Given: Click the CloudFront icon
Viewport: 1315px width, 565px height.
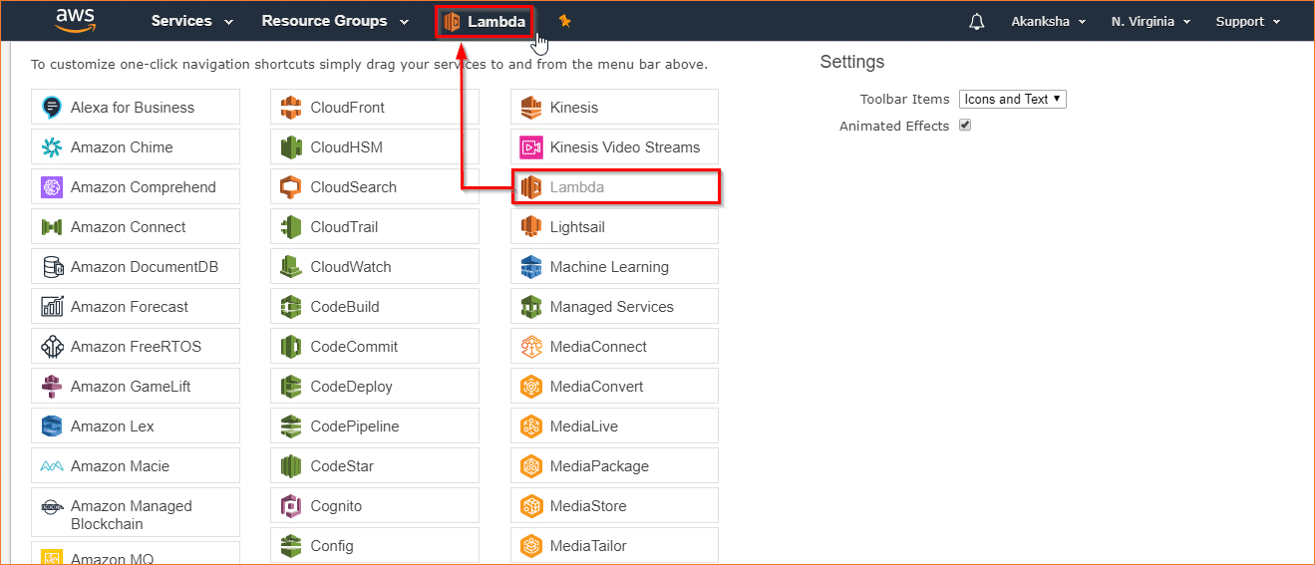Looking at the screenshot, I should click(x=291, y=107).
